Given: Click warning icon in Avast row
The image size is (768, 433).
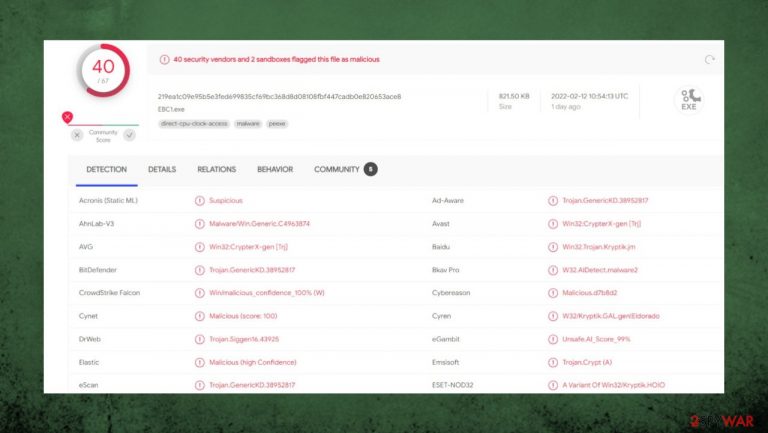Looking at the screenshot, I should tap(552, 224).
